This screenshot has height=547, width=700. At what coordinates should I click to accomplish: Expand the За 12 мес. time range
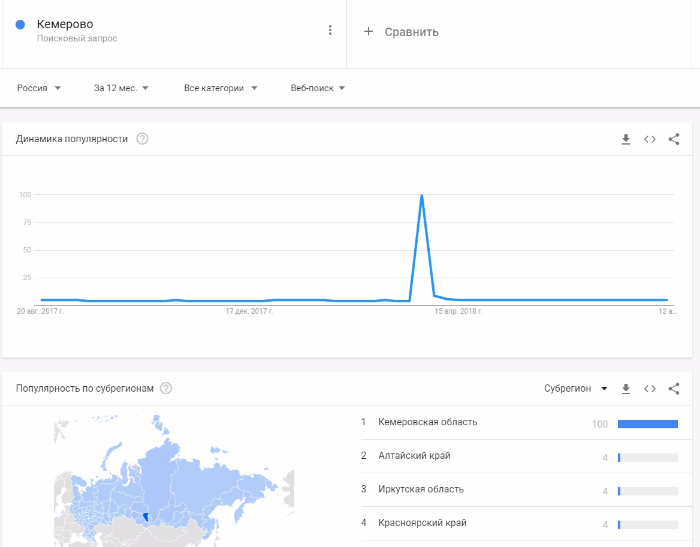(x=121, y=88)
